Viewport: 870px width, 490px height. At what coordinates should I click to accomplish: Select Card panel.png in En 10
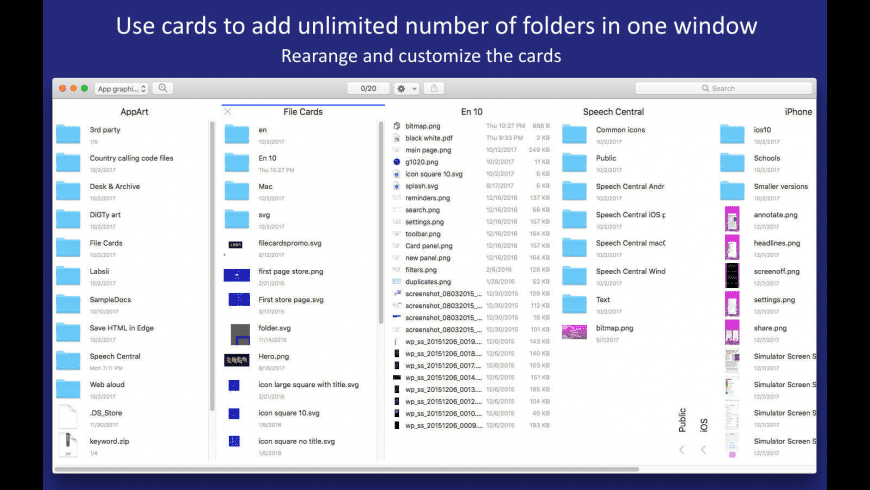(x=429, y=246)
